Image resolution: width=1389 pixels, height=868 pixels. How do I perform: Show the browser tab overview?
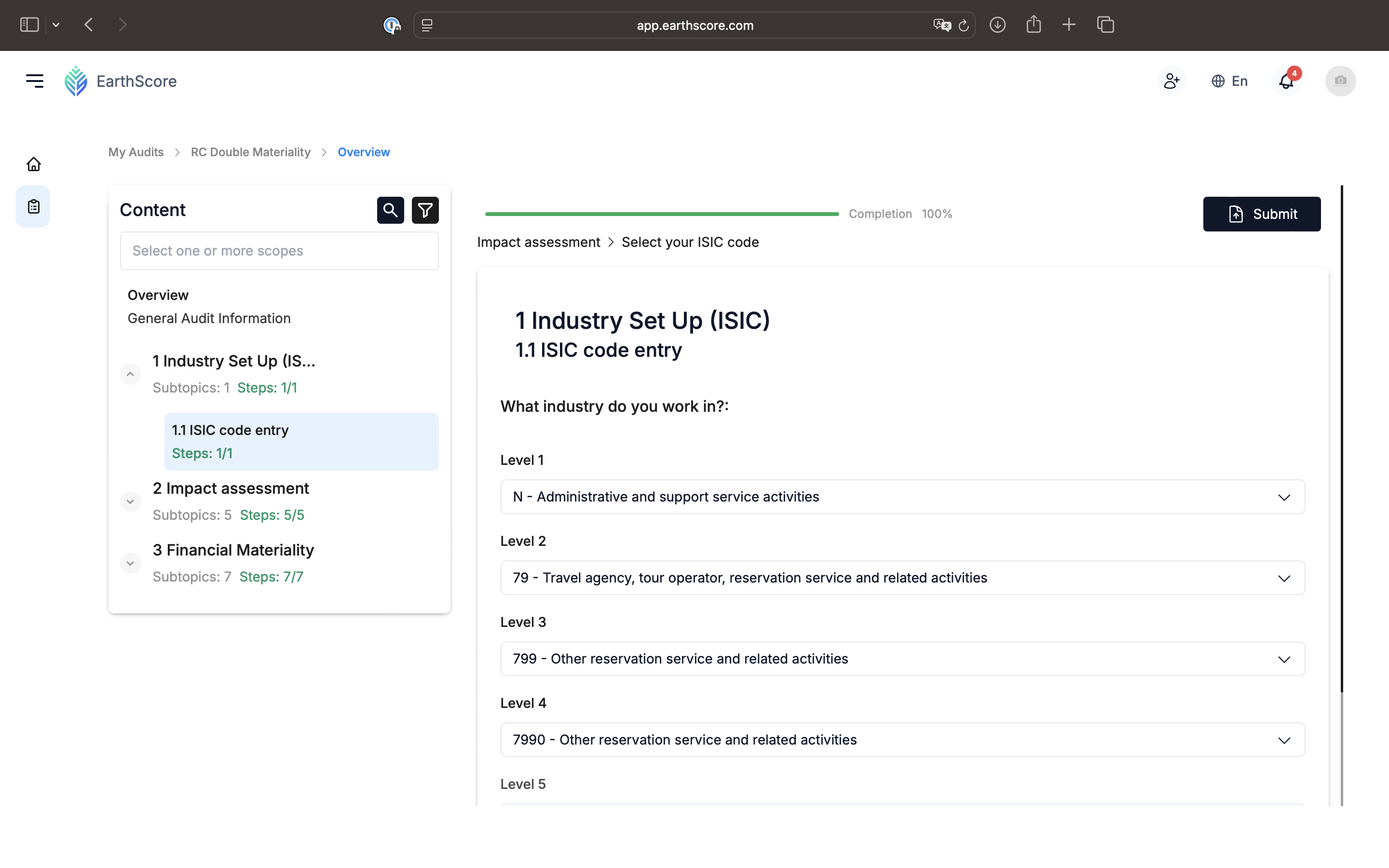(x=1105, y=25)
